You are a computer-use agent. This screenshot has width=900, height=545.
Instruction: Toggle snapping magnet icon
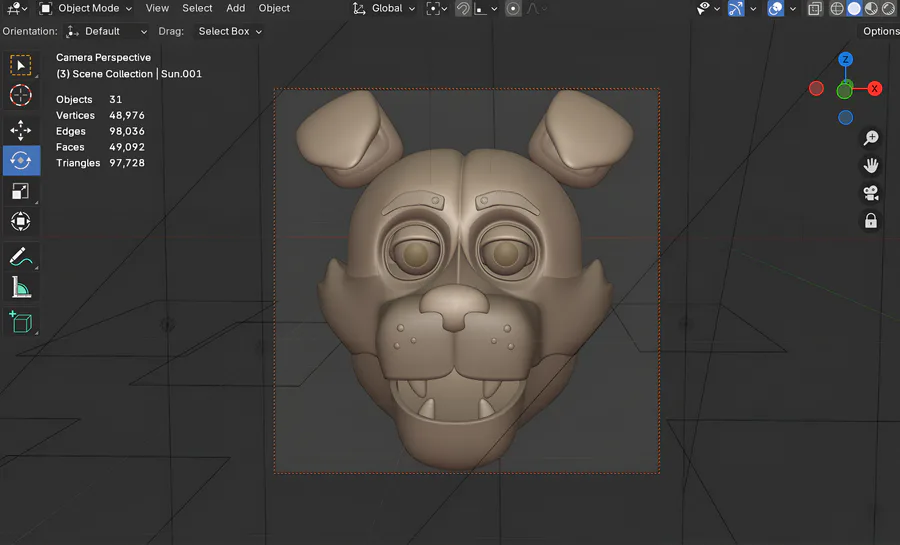[x=463, y=8]
